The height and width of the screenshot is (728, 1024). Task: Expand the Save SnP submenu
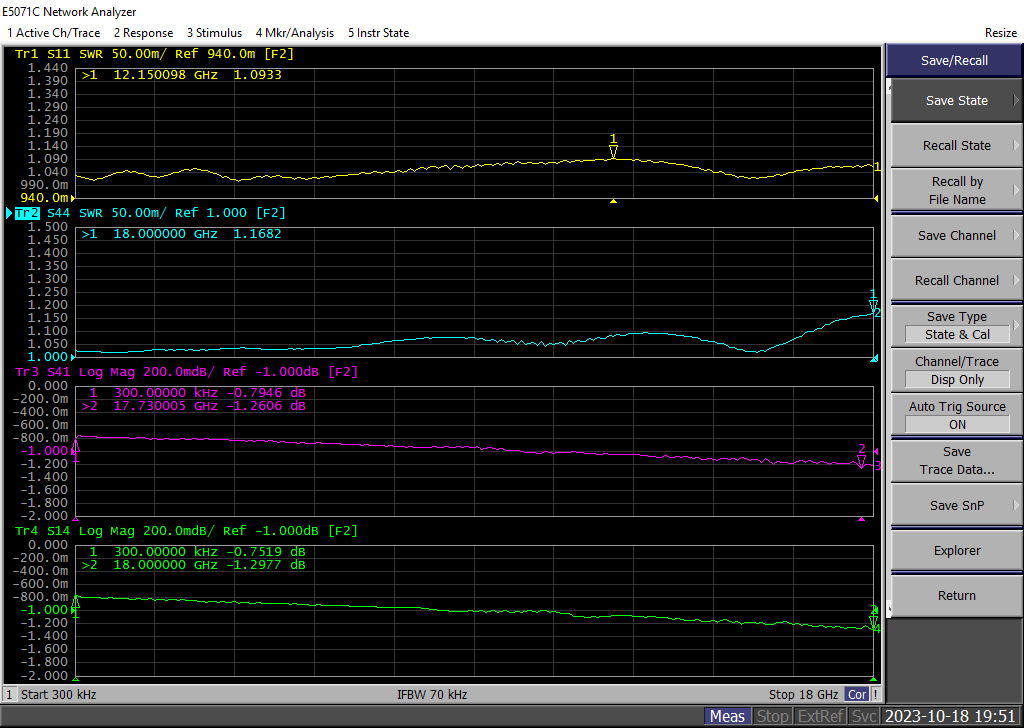point(956,505)
